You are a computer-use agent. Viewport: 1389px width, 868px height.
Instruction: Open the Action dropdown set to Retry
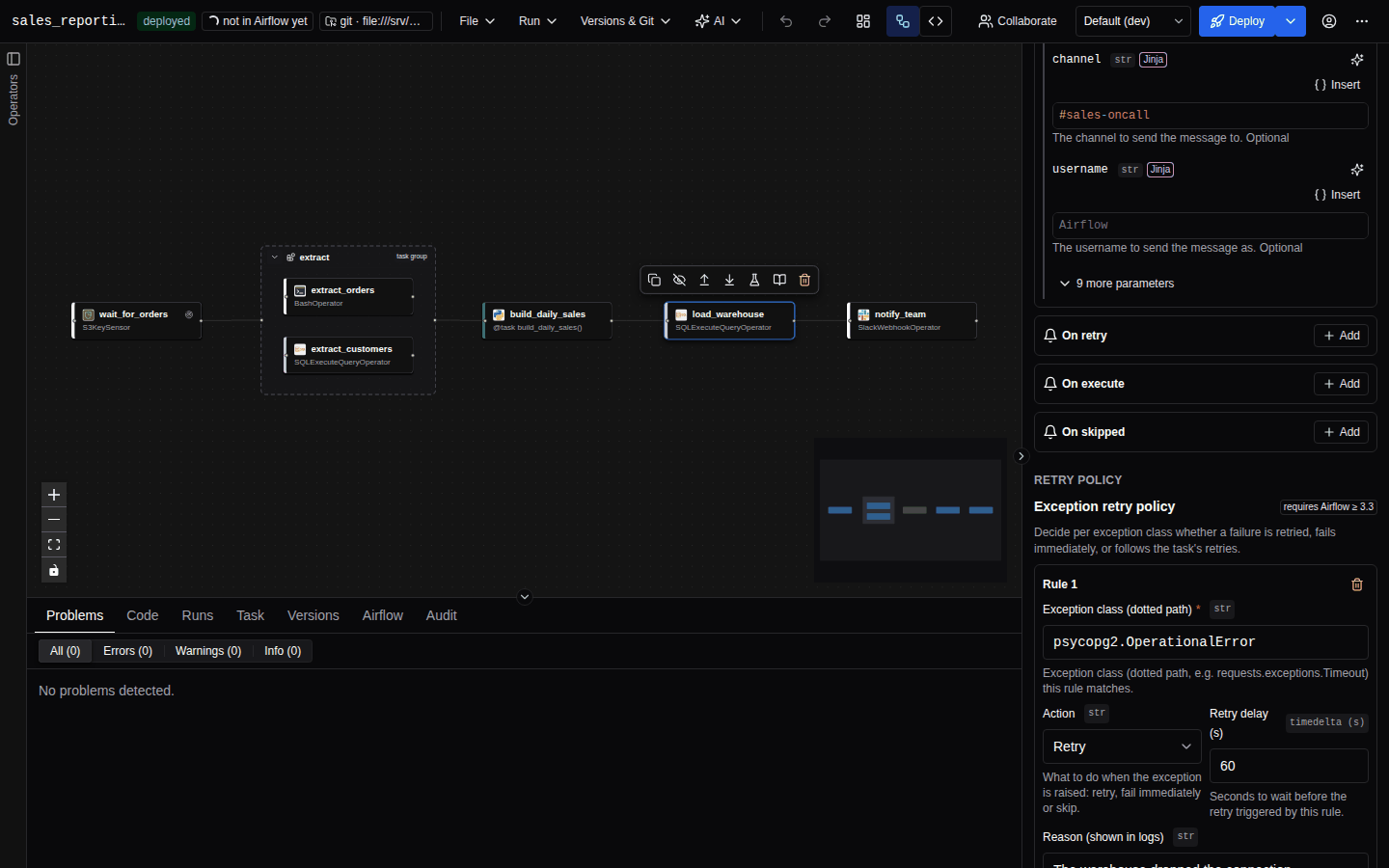click(x=1122, y=746)
